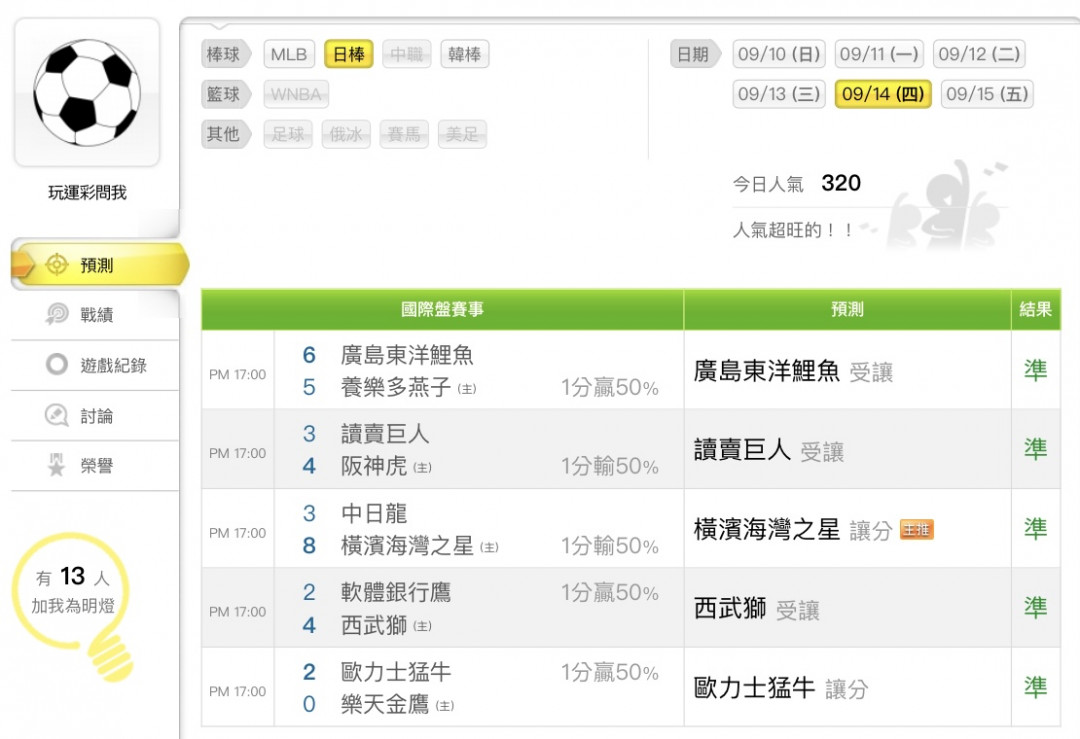Click 準 result for 西武獅 game
The width and height of the screenshot is (1080, 739).
(x=1036, y=607)
